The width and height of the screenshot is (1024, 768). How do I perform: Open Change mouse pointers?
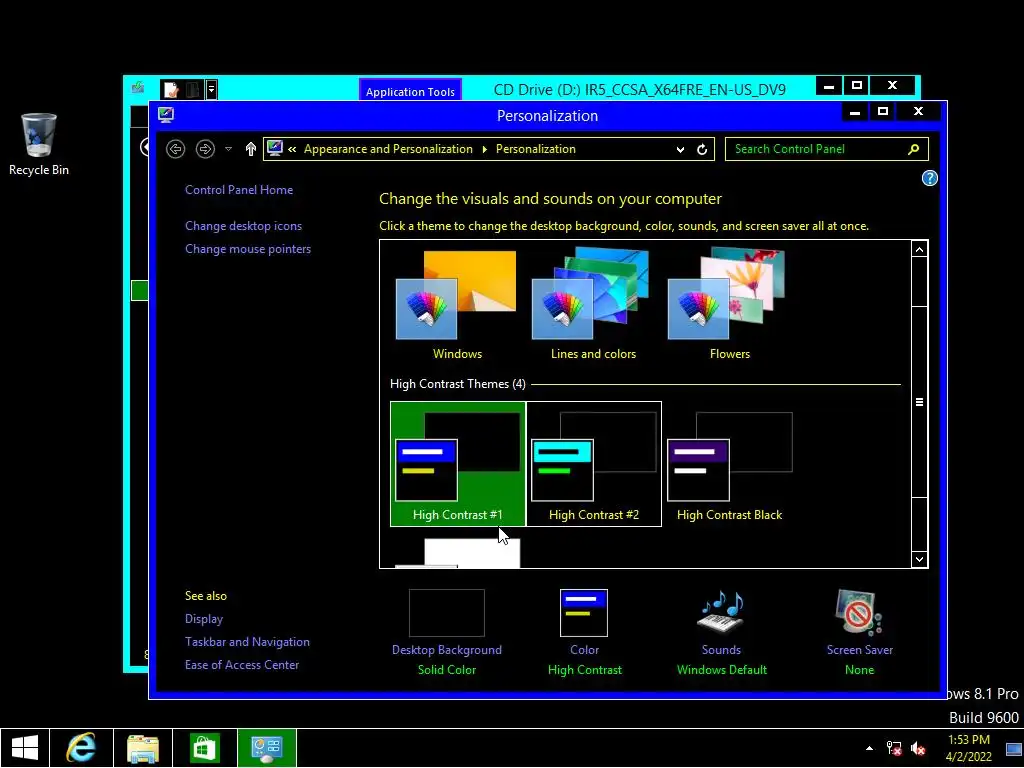click(x=248, y=249)
